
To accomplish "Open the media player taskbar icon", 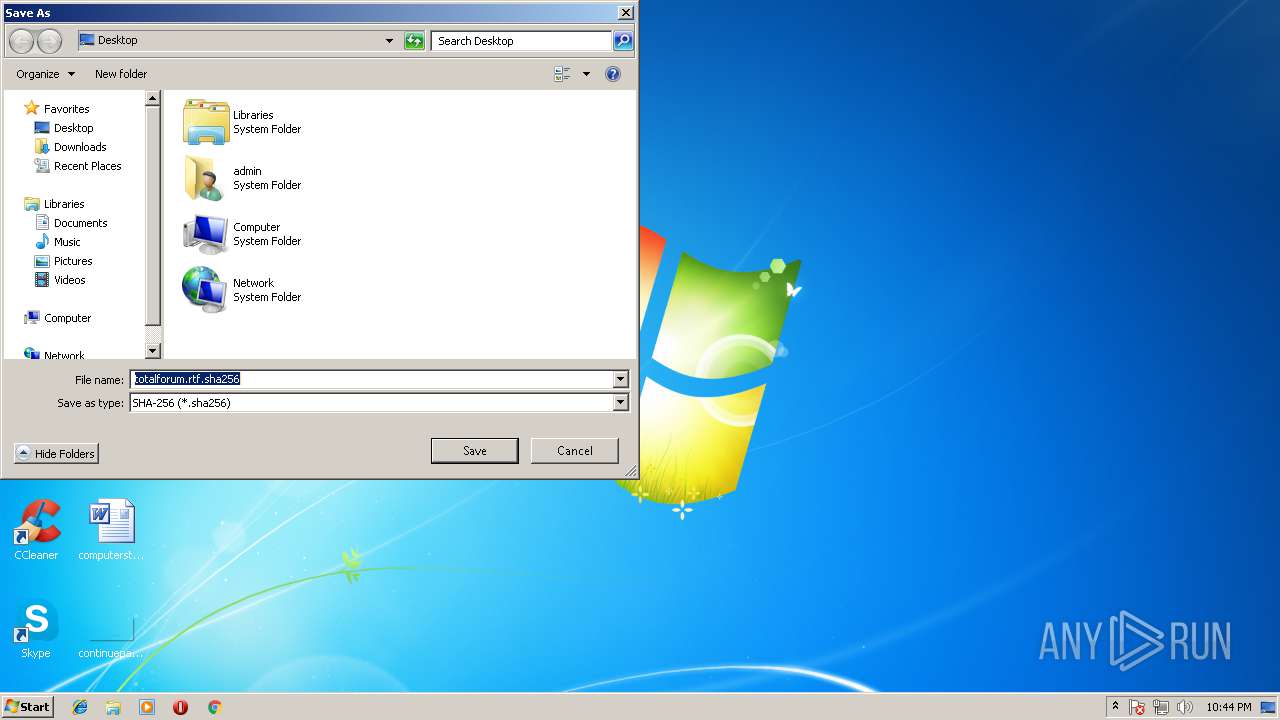I will 147,707.
